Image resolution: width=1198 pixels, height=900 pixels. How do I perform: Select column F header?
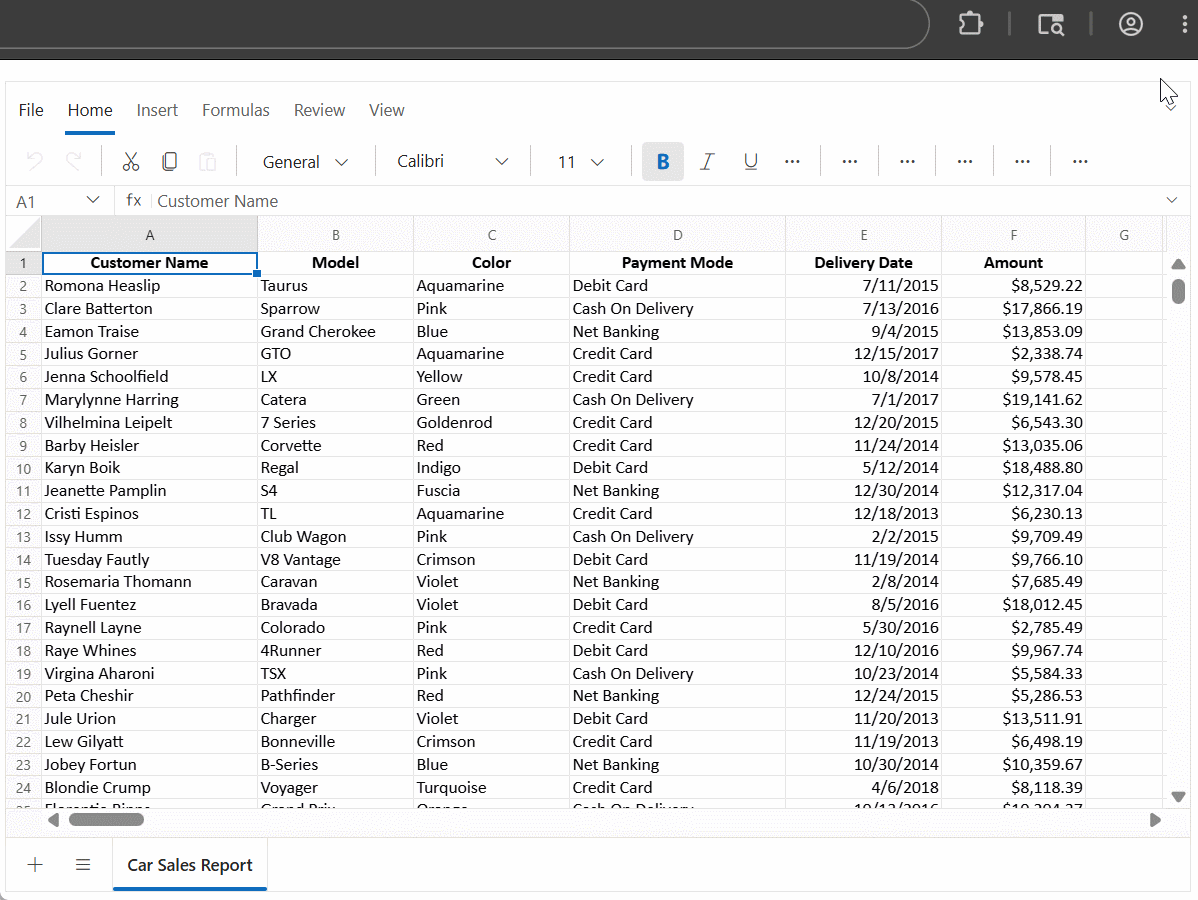1013,235
